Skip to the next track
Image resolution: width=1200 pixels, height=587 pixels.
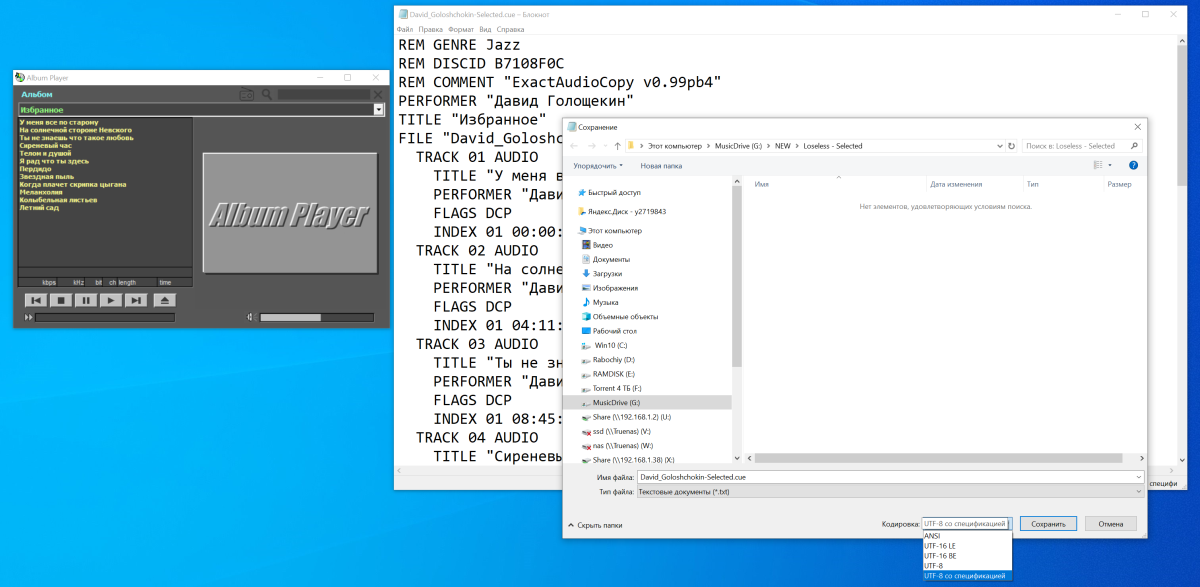click(x=136, y=300)
